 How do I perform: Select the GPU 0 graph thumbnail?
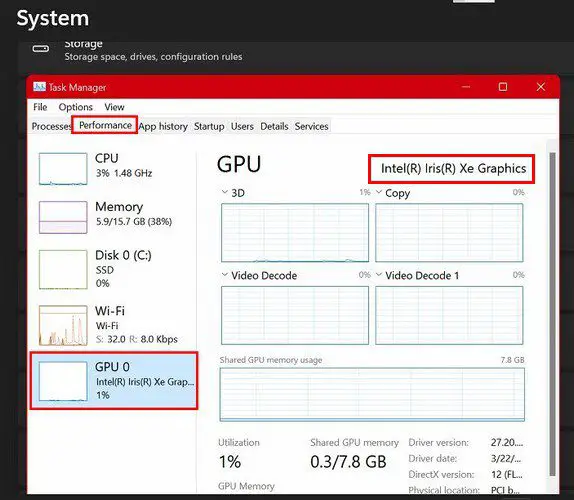(63, 381)
